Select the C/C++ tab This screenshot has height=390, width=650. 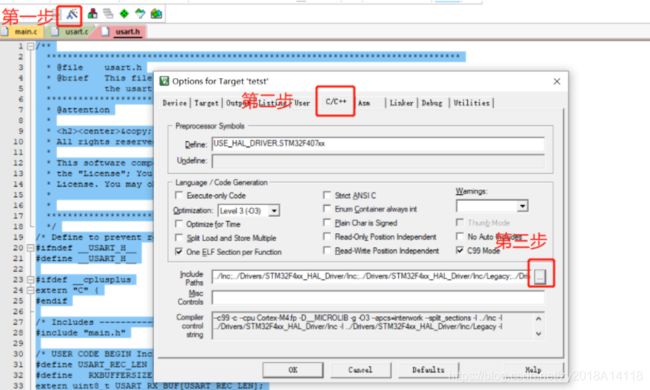pos(336,101)
